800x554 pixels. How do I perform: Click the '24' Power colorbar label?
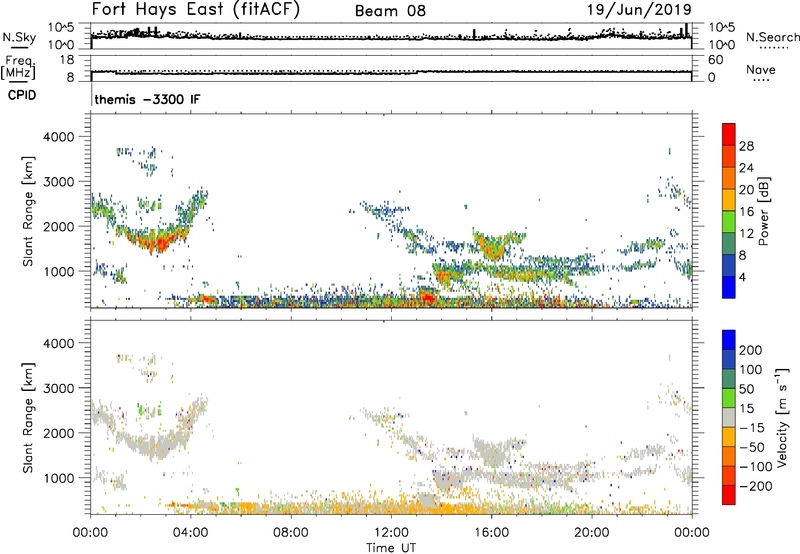coord(746,168)
